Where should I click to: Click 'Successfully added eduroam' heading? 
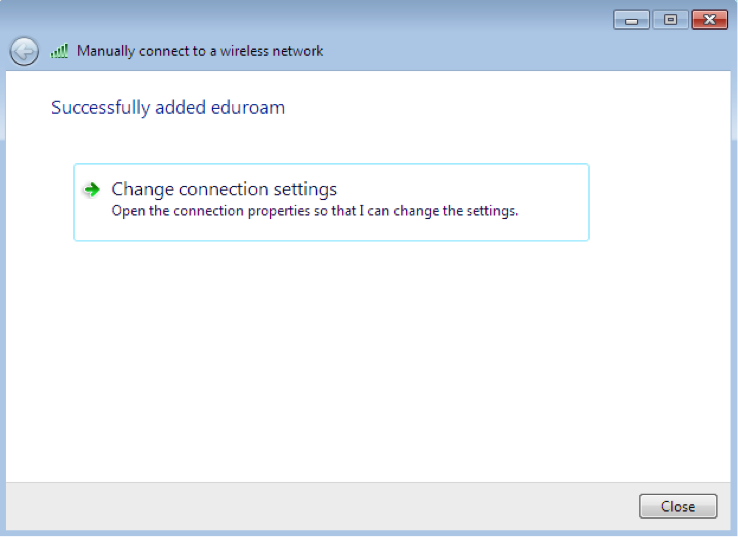click(x=168, y=108)
